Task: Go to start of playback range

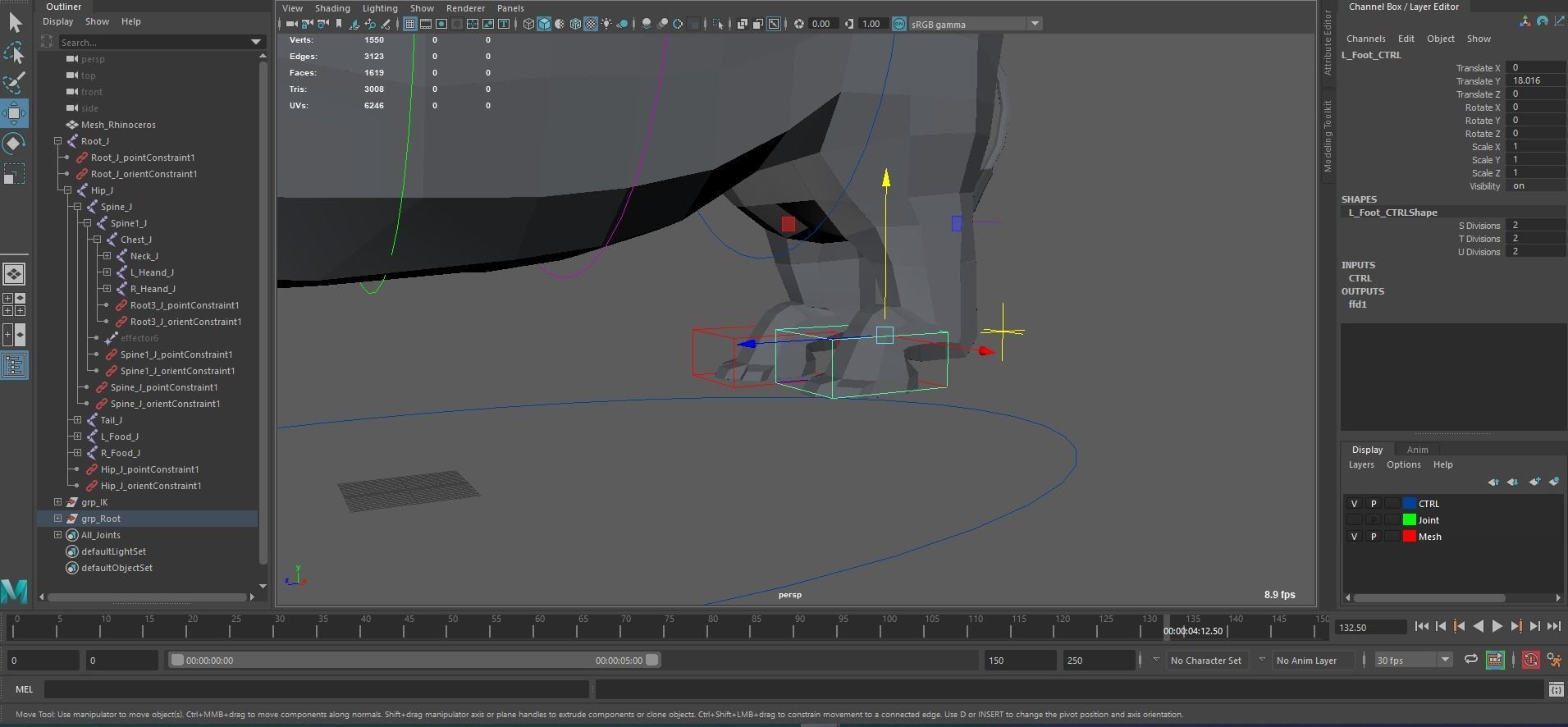Action: click(x=1422, y=626)
